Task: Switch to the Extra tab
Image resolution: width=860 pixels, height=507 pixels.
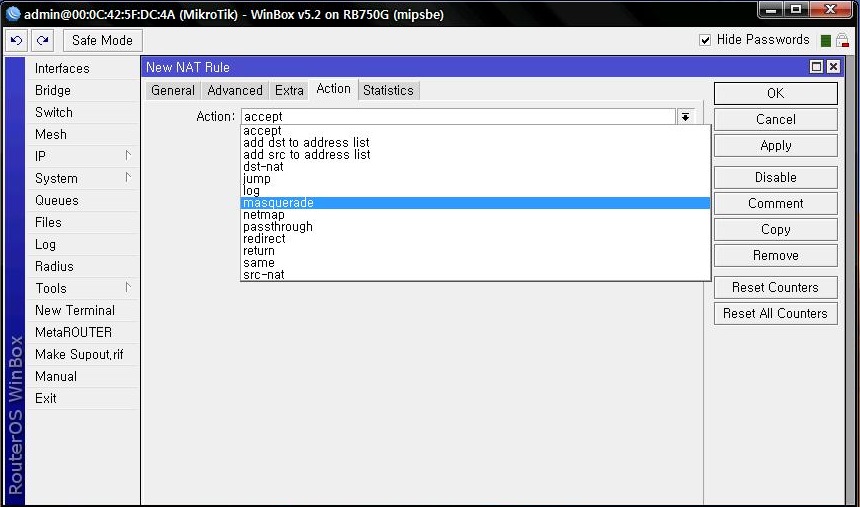Action: (289, 90)
